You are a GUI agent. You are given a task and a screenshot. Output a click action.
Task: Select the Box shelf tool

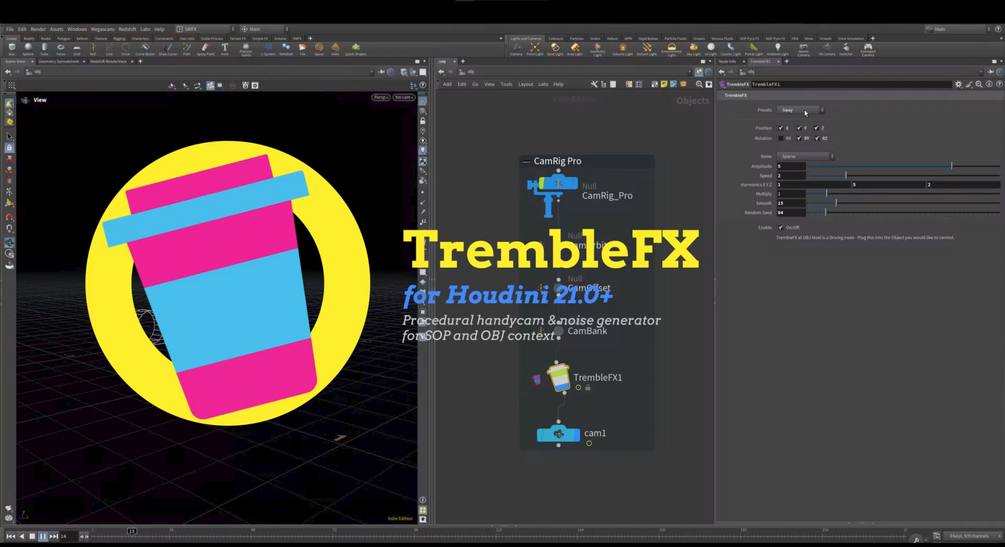pyautogui.click(x=12, y=49)
